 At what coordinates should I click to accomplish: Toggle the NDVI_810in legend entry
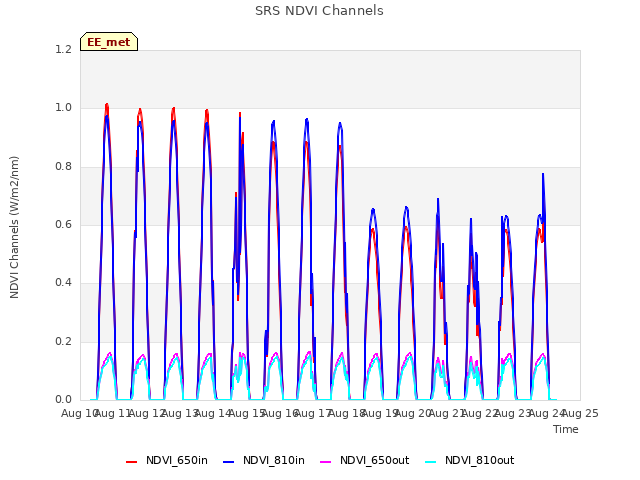pos(264,460)
